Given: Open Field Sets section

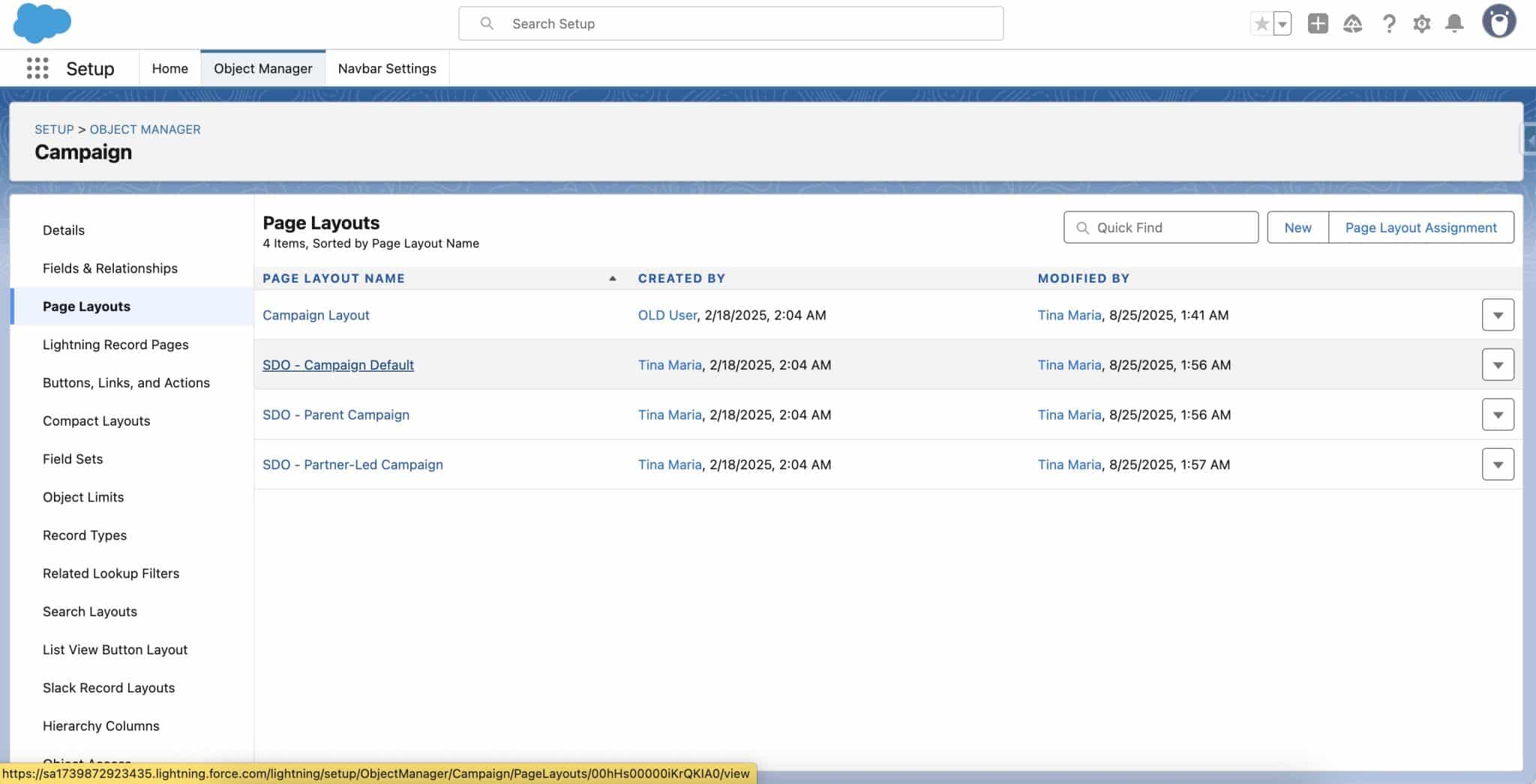Looking at the screenshot, I should [73, 459].
